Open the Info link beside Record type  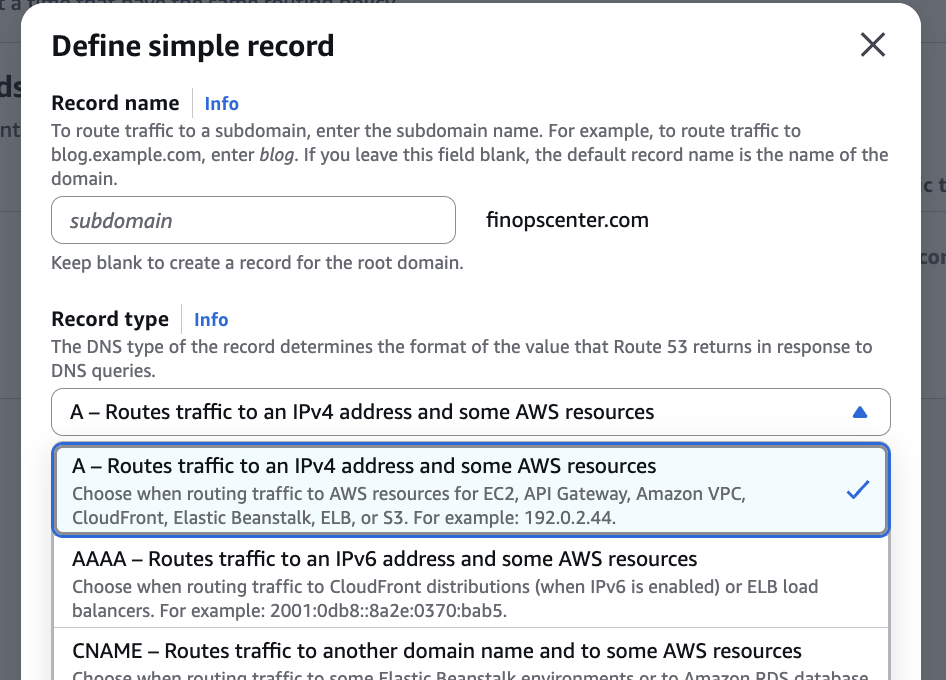click(211, 319)
